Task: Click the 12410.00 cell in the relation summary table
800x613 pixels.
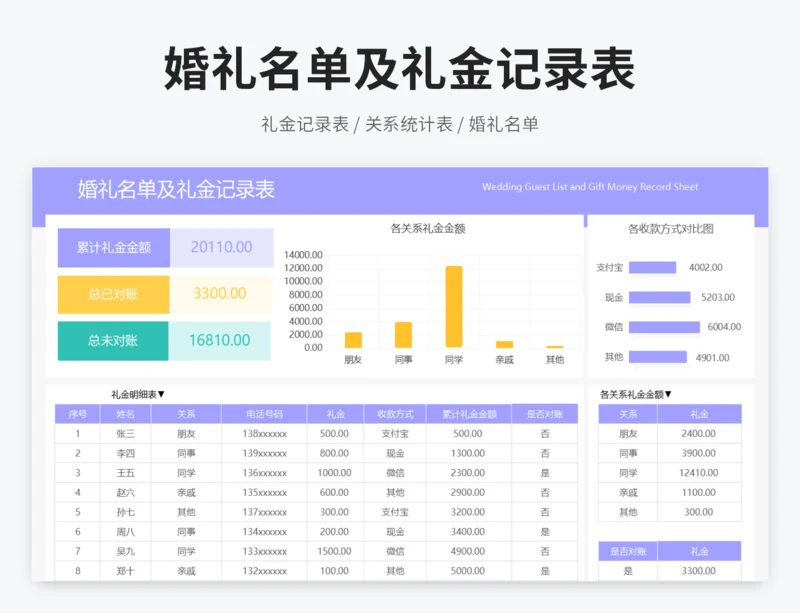Action: point(699,473)
